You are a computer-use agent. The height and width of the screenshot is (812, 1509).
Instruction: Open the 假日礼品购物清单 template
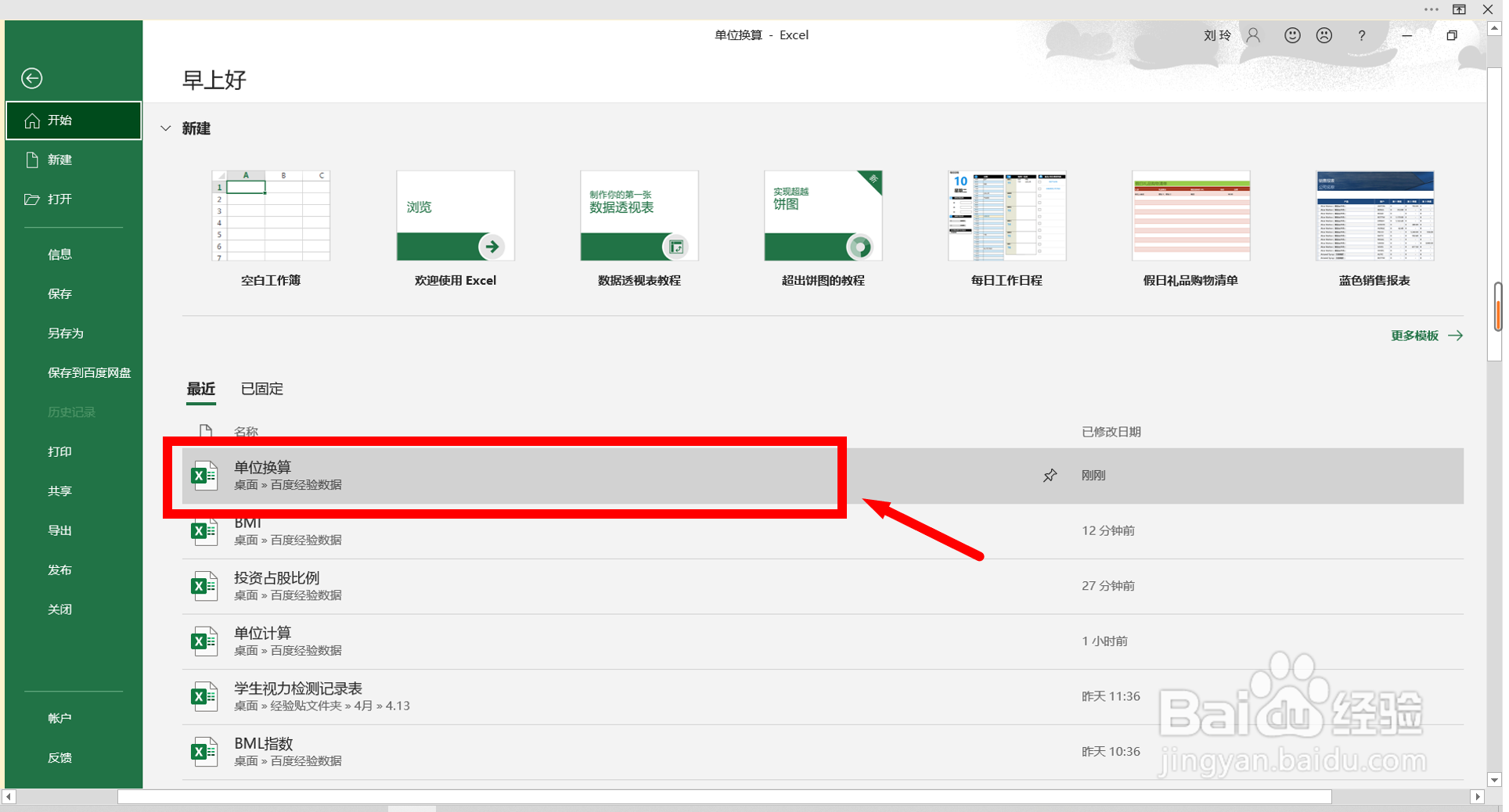[1191, 216]
